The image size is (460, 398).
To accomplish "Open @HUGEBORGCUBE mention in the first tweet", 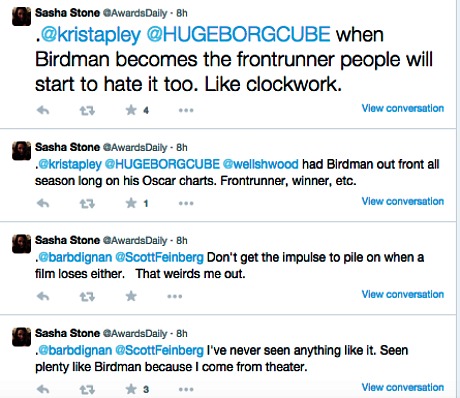I will (x=238, y=34).
